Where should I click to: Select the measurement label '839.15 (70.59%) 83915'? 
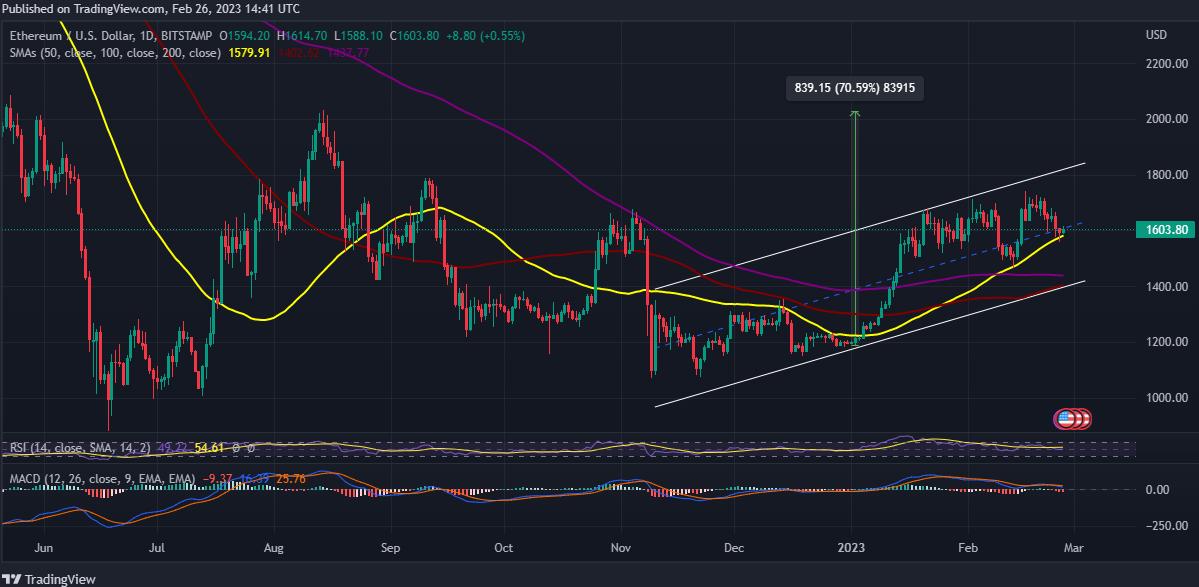pyautogui.click(x=855, y=89)
